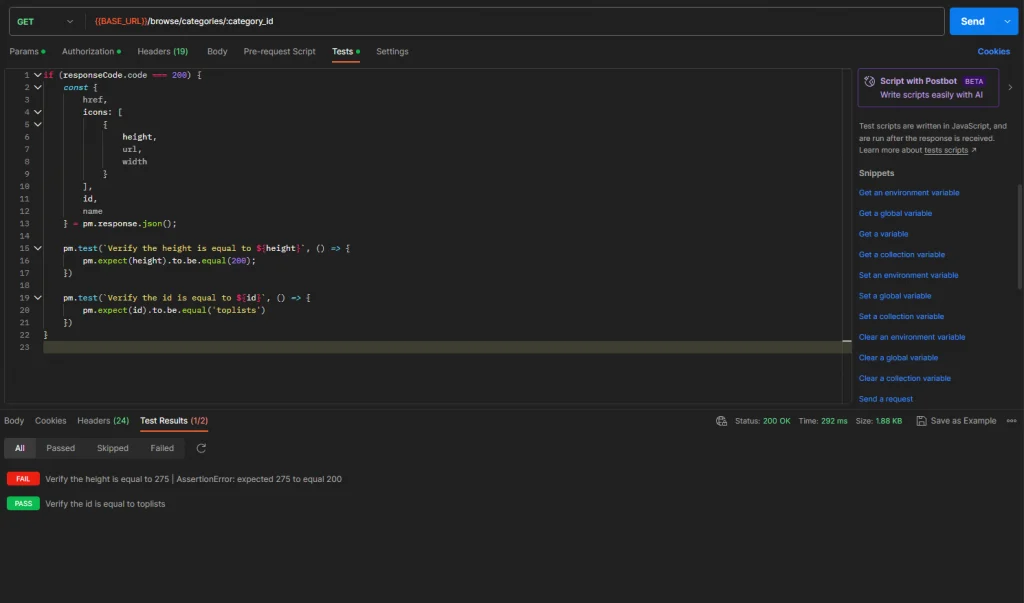
Task: Open the response Body tab
Action: click(14, 421)
